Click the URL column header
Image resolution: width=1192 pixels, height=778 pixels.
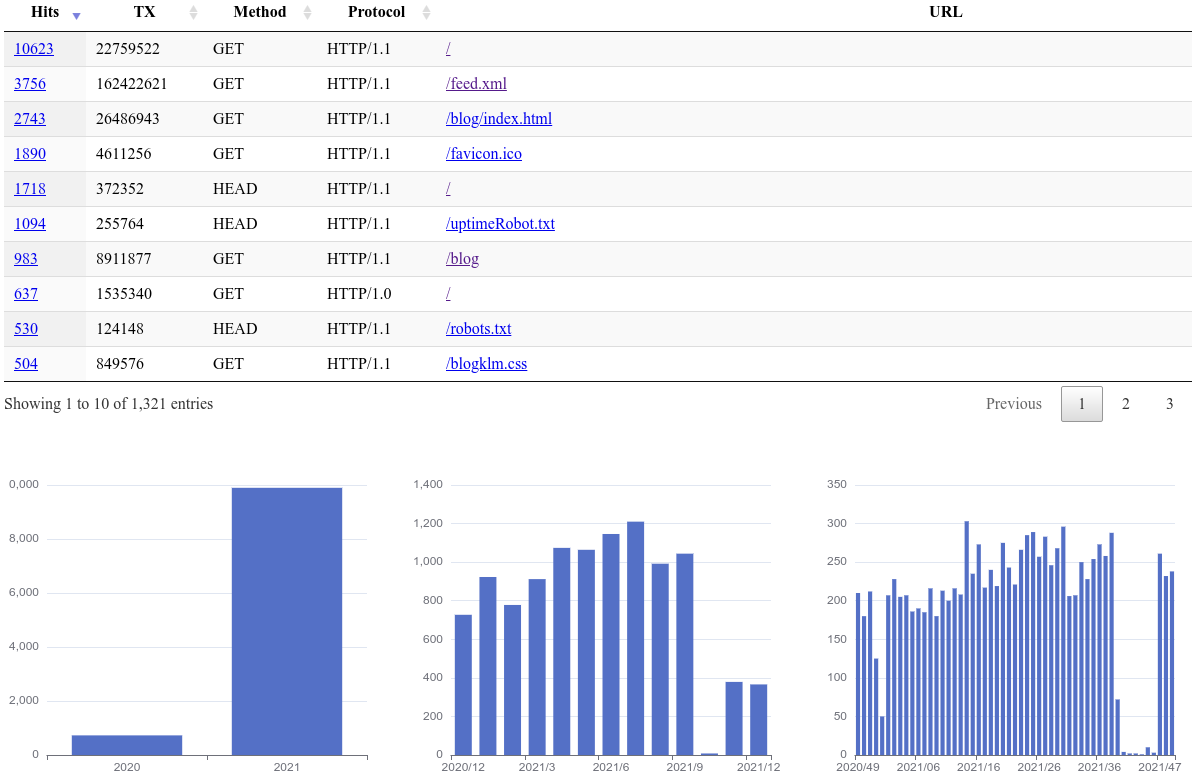click(x=945, y=13)
